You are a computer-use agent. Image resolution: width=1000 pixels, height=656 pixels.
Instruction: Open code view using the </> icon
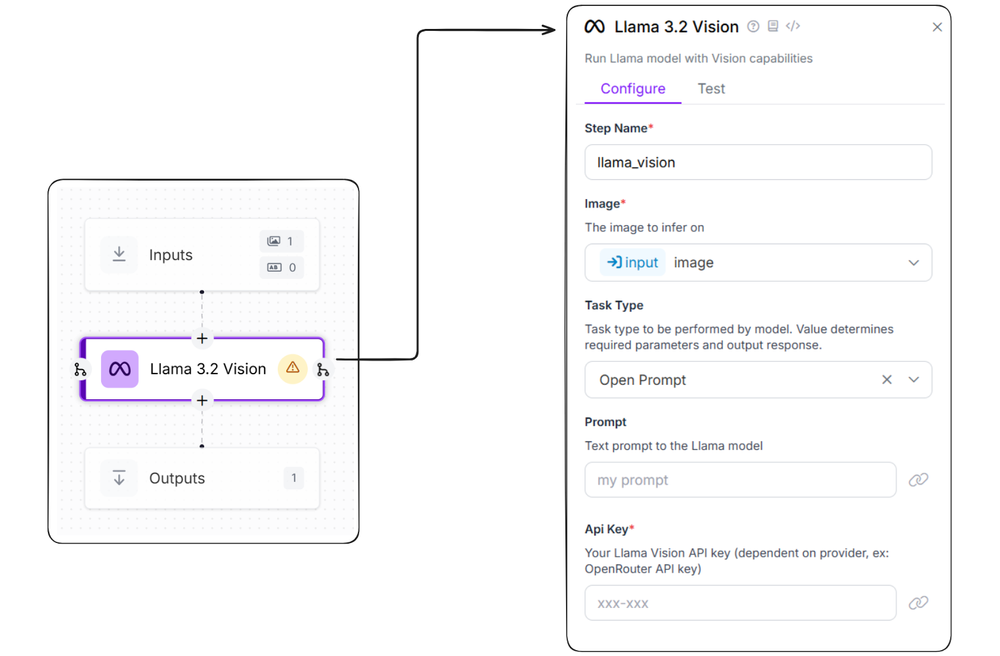792,27
